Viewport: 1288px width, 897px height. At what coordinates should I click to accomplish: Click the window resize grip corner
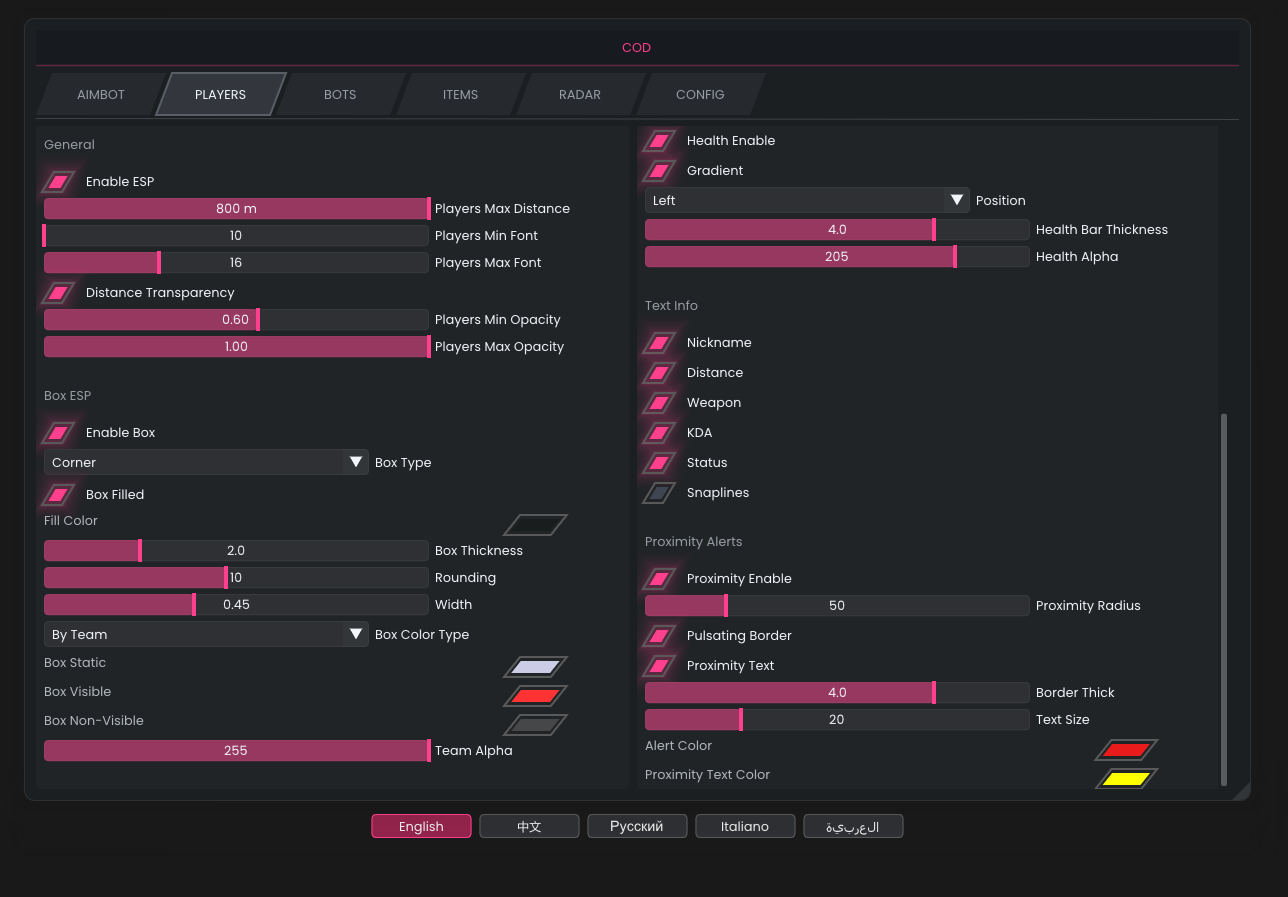(1242, 792)
